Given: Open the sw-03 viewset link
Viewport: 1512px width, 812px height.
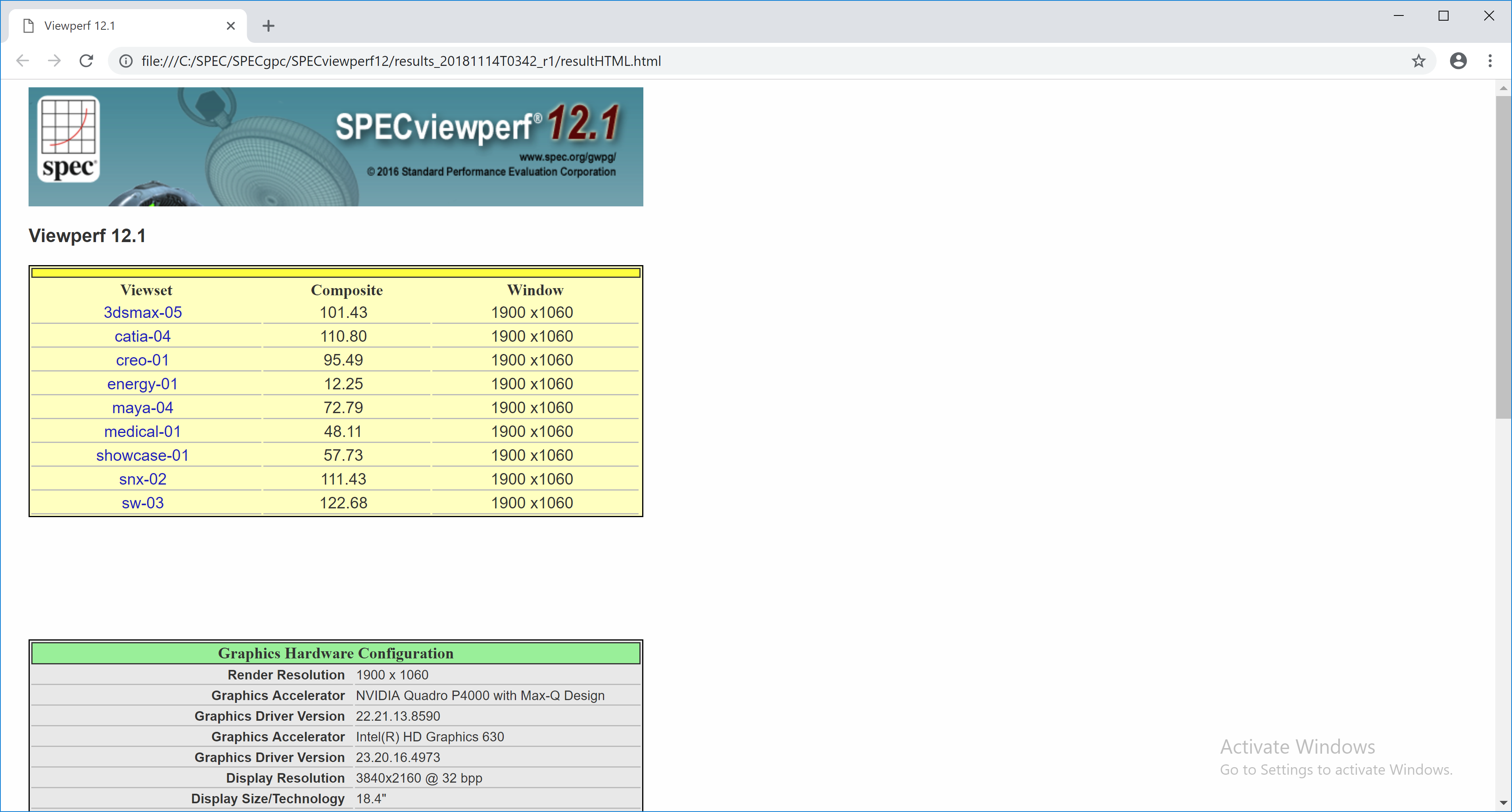Looking at the screenshot, I should click(143, 502).
